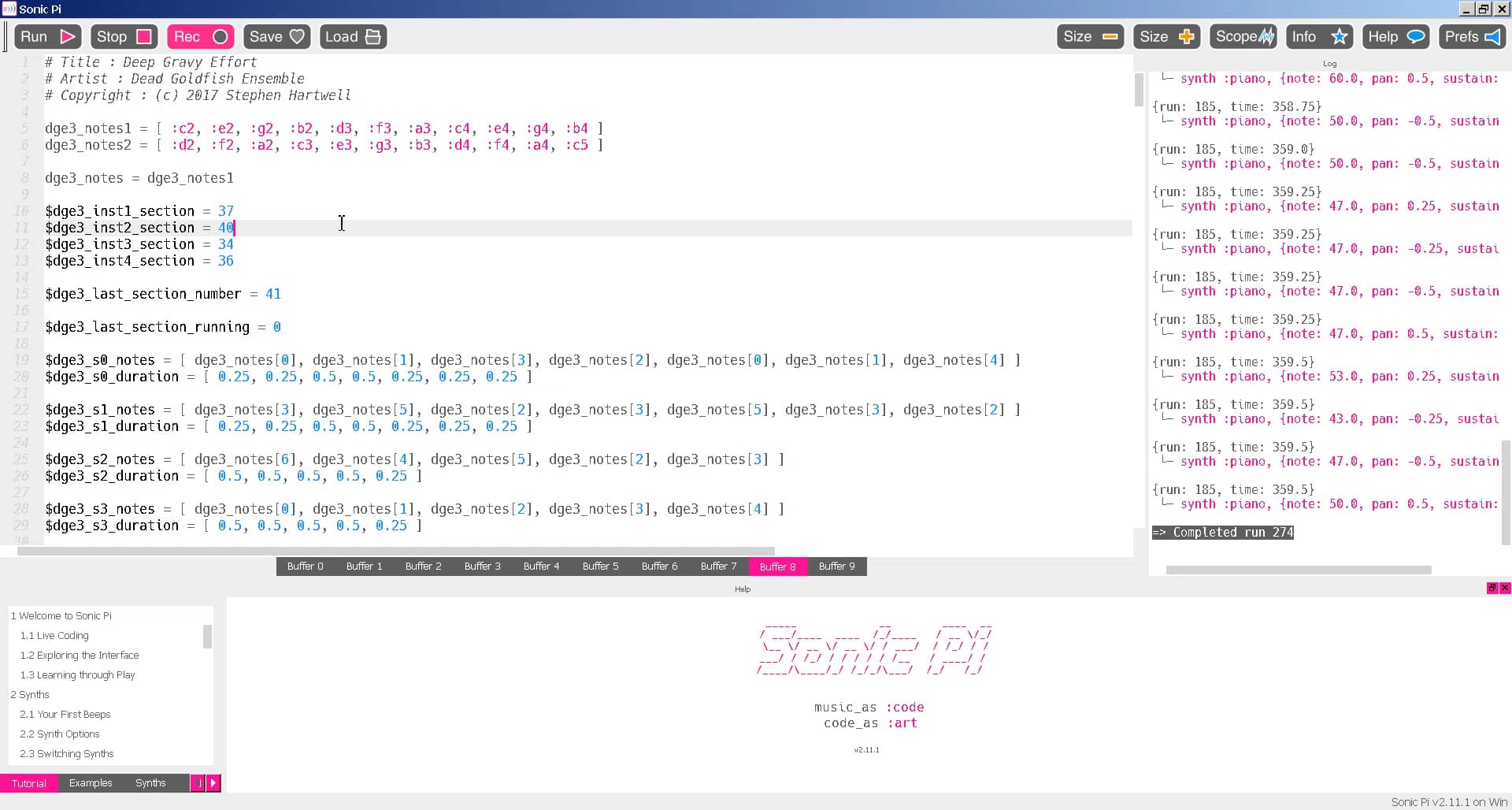Screen dimensions: 1512x810
Task: Open the Synths help tab
Action: (x=150, y=783)
